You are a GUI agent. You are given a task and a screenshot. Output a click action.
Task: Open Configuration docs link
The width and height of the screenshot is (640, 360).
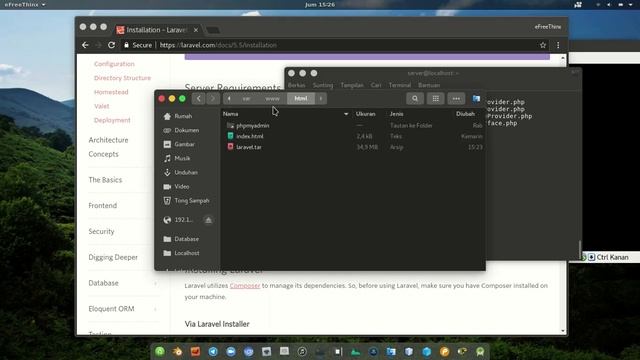click(x=114, y=64)
